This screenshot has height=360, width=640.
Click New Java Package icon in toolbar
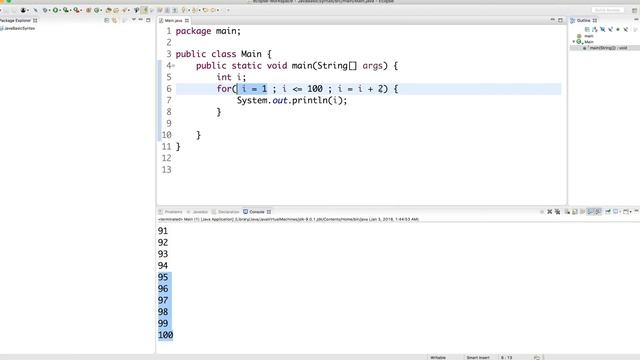click(88, 10)
